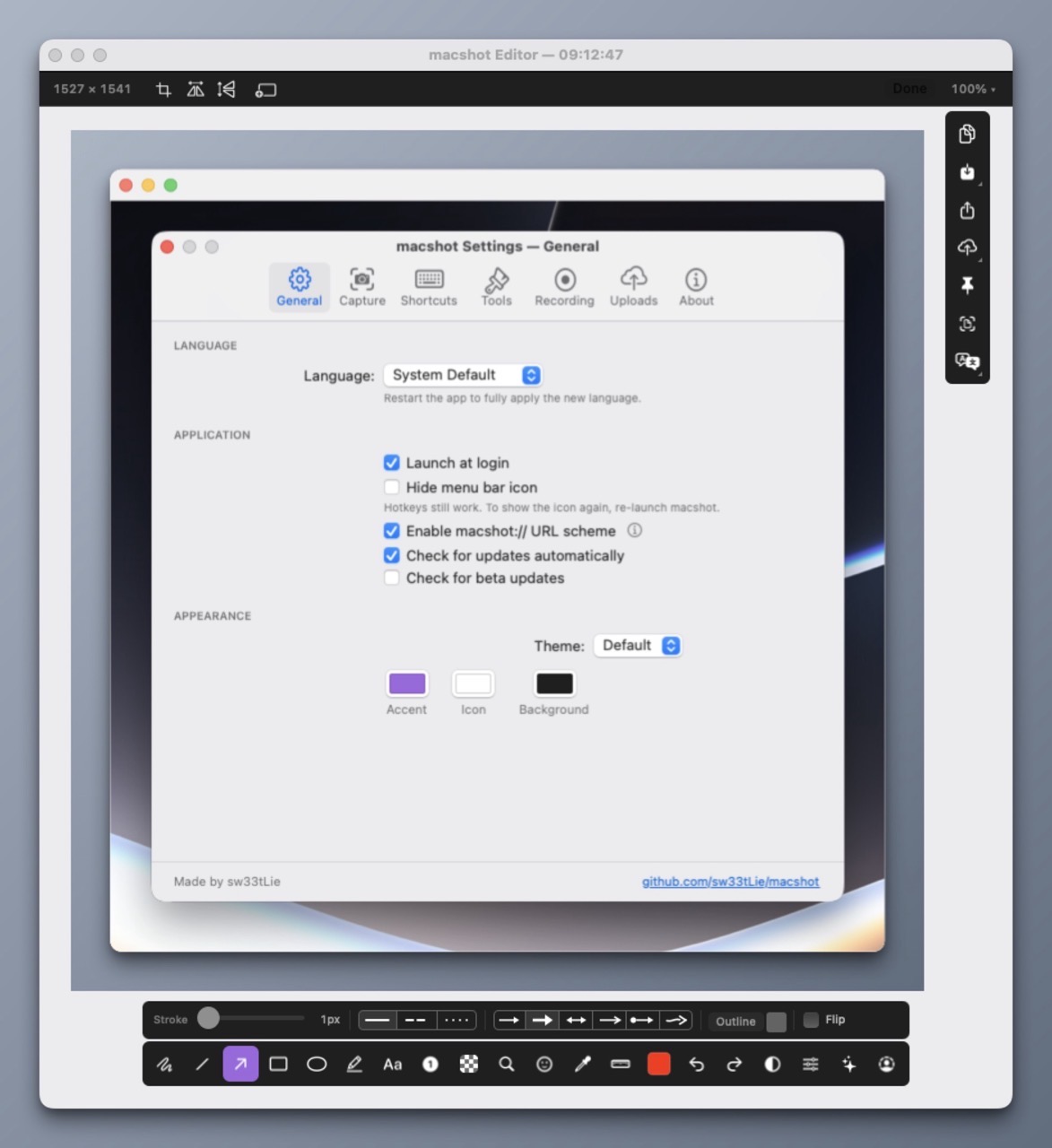
Task: Switch to the Shortcuts settings tab
Action: pos(429,287)
